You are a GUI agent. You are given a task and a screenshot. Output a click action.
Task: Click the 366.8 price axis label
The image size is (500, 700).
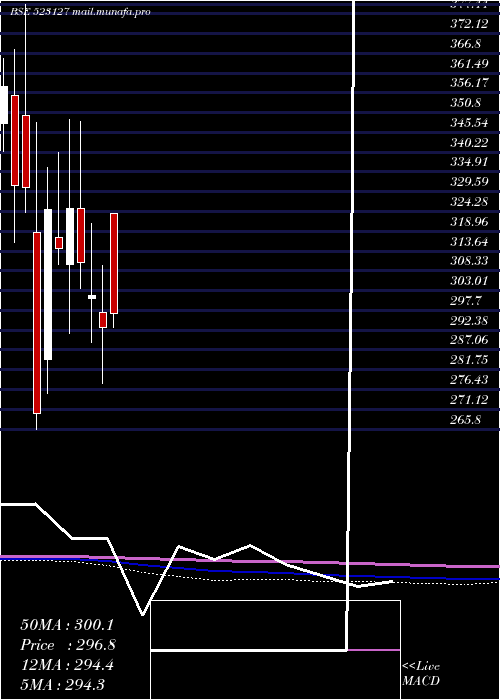click(x=466, y=44)
